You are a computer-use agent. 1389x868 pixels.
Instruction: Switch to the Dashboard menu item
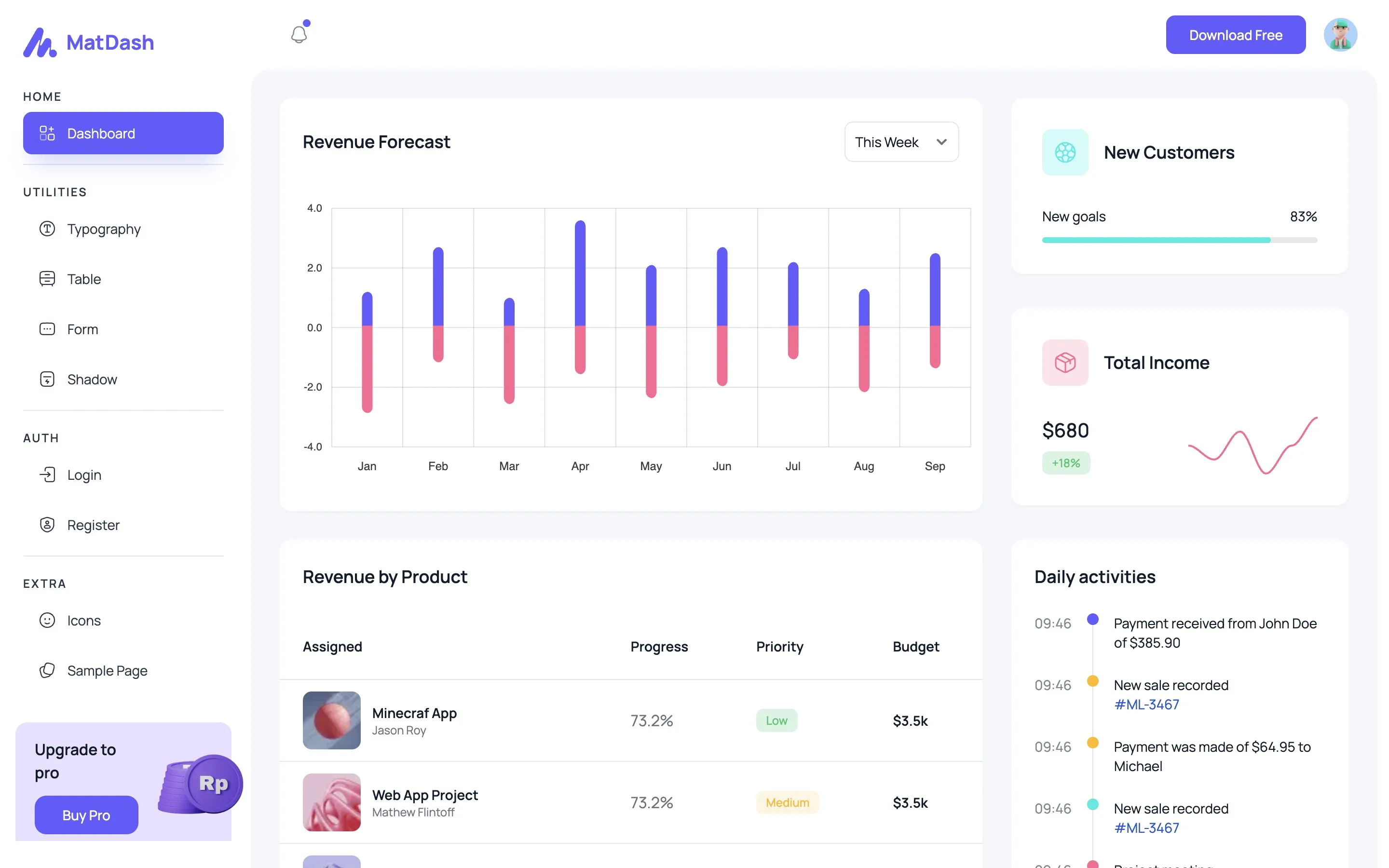pyautogui.click(x=123, y=133)
